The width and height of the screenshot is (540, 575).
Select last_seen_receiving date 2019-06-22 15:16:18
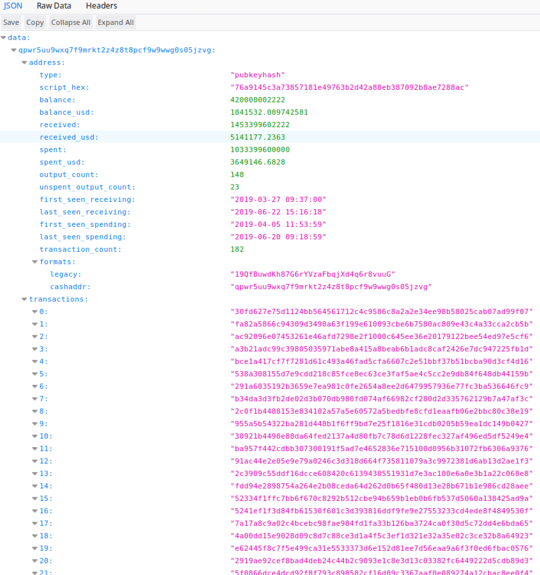point(278,212)
